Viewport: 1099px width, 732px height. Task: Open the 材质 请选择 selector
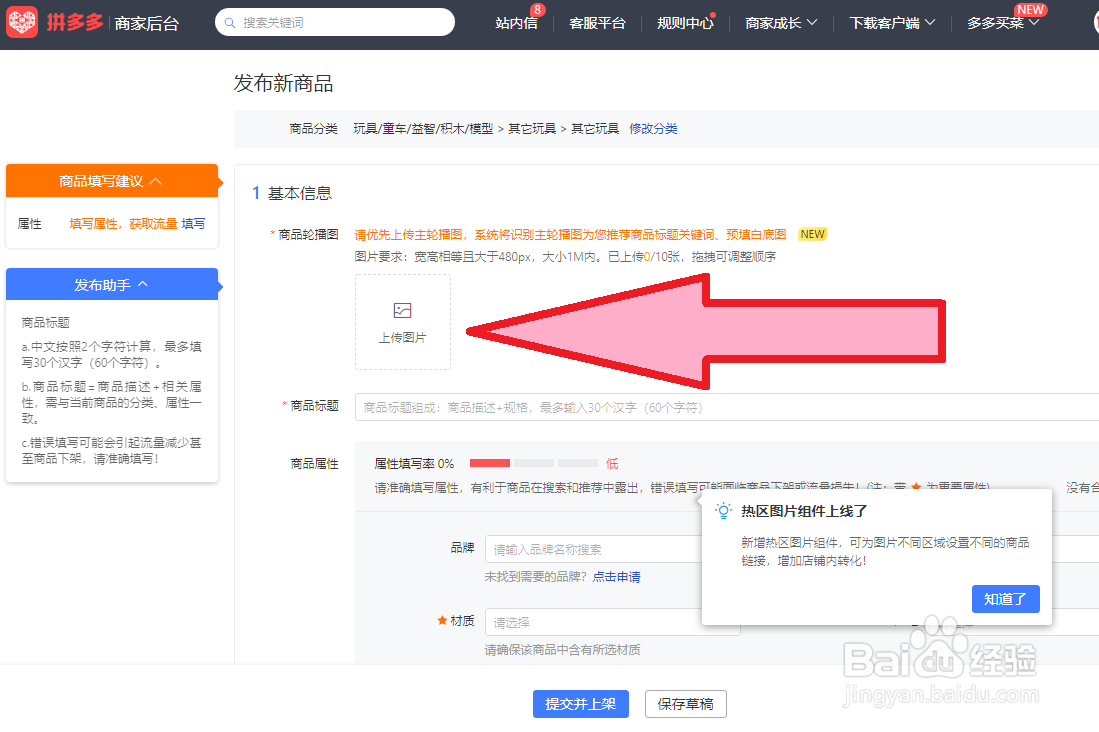(612, 620)
